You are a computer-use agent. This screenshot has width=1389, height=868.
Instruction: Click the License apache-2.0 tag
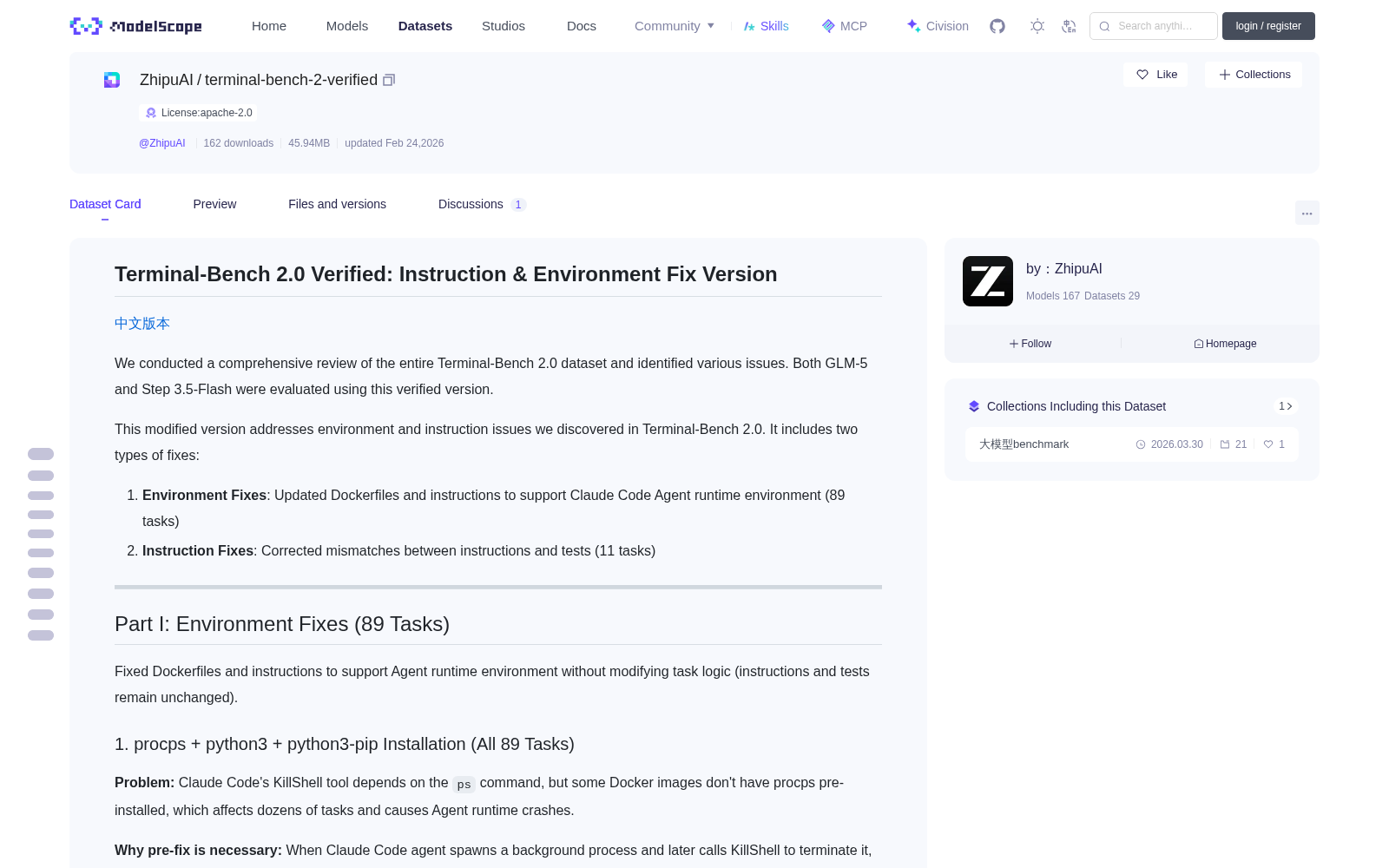click(199, 113)
